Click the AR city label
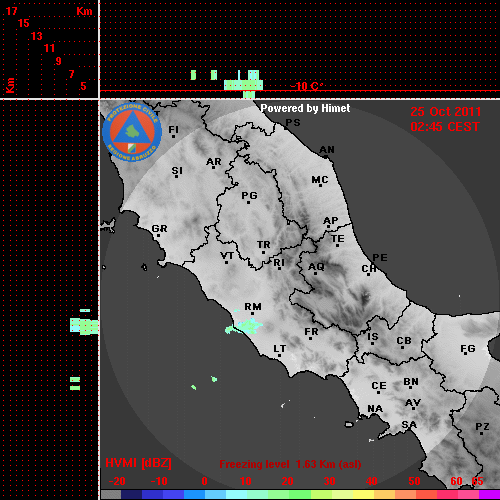 (214, 162)
